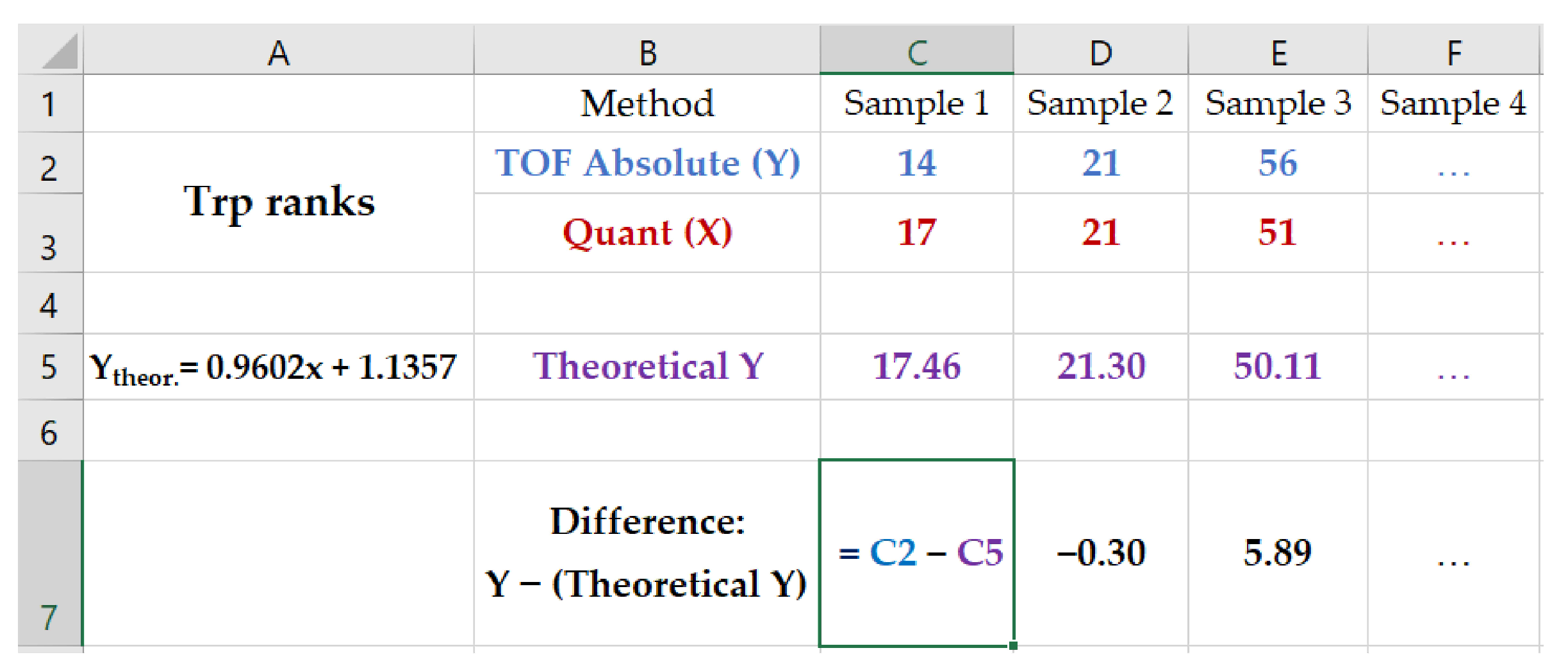The width and height of the screenshot is (1568, 664).
Task: Select the 'TOF Absolute (Y)' cell
Action: (x=647, y=163)
